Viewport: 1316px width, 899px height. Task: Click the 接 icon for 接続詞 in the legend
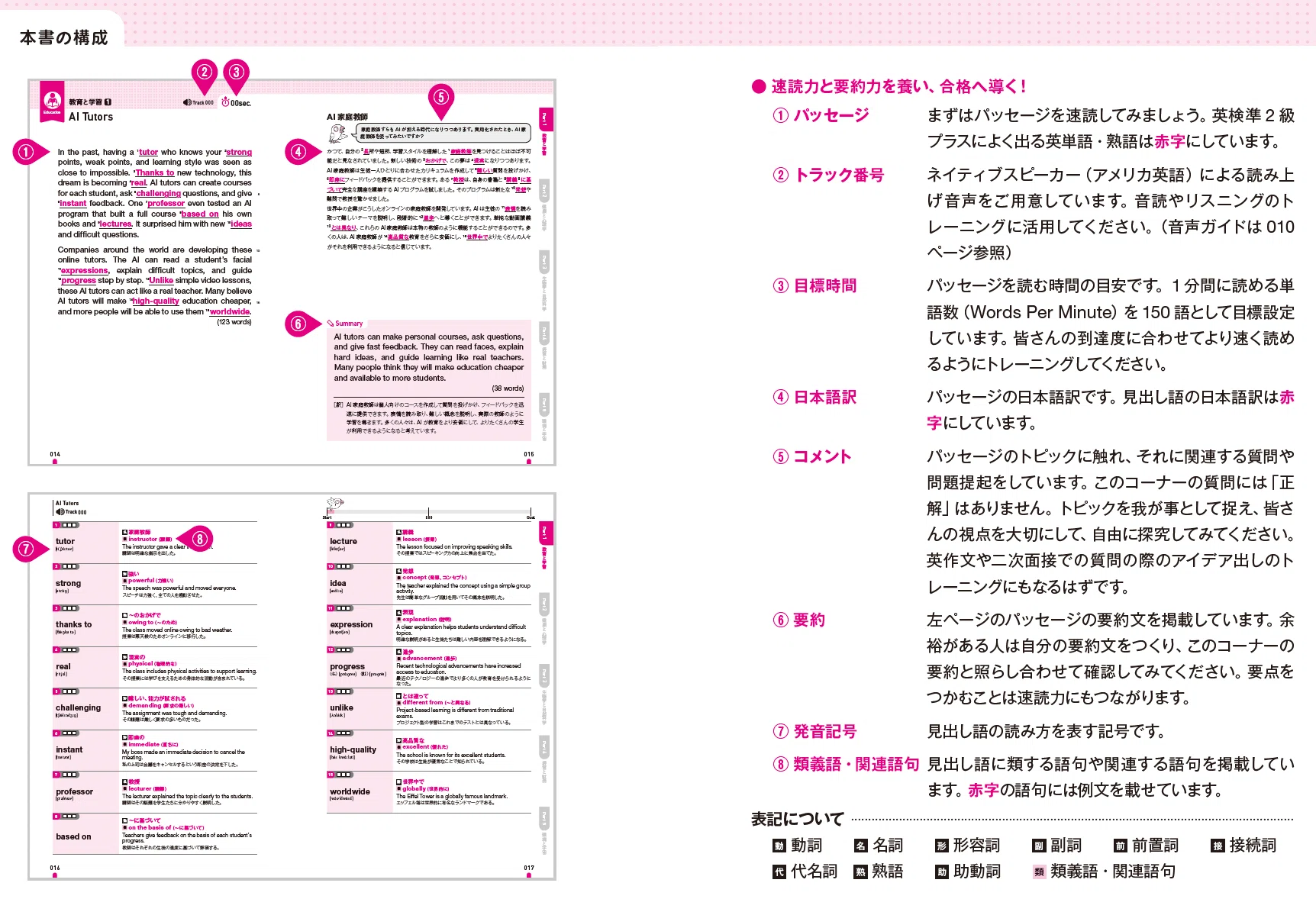click(1218, 846)
